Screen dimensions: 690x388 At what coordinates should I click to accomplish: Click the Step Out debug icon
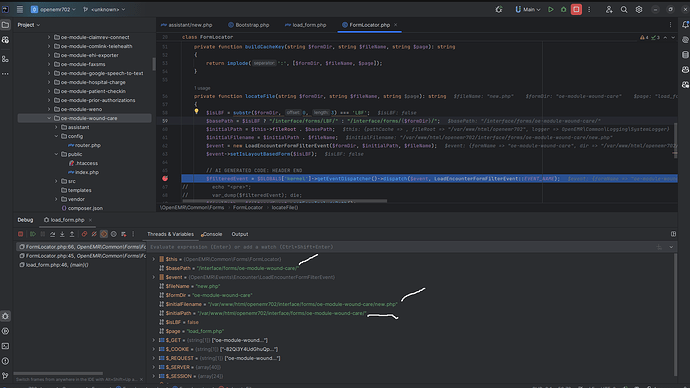(x=72, y=234)
